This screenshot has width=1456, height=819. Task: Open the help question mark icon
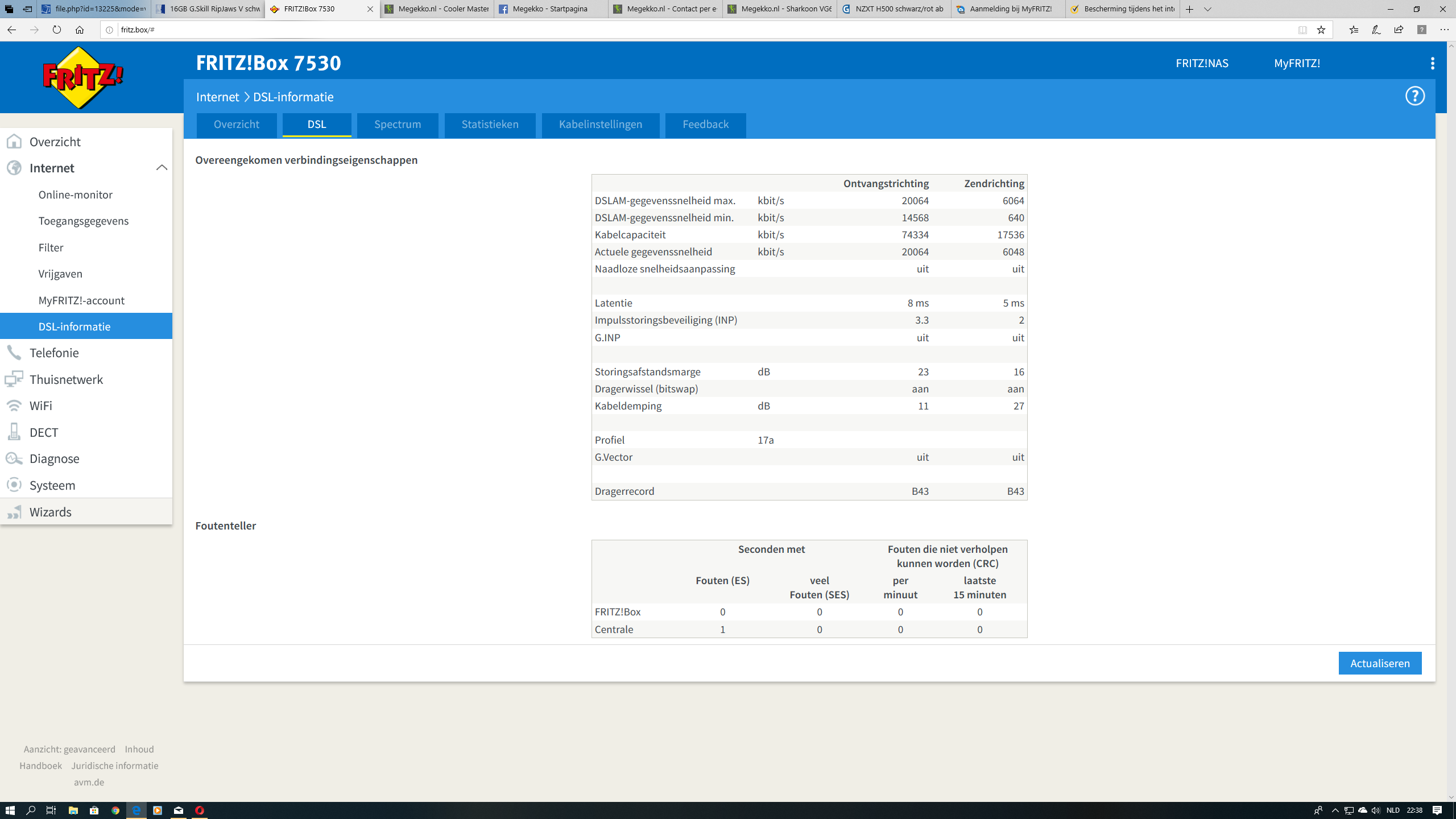(1414, 96)
